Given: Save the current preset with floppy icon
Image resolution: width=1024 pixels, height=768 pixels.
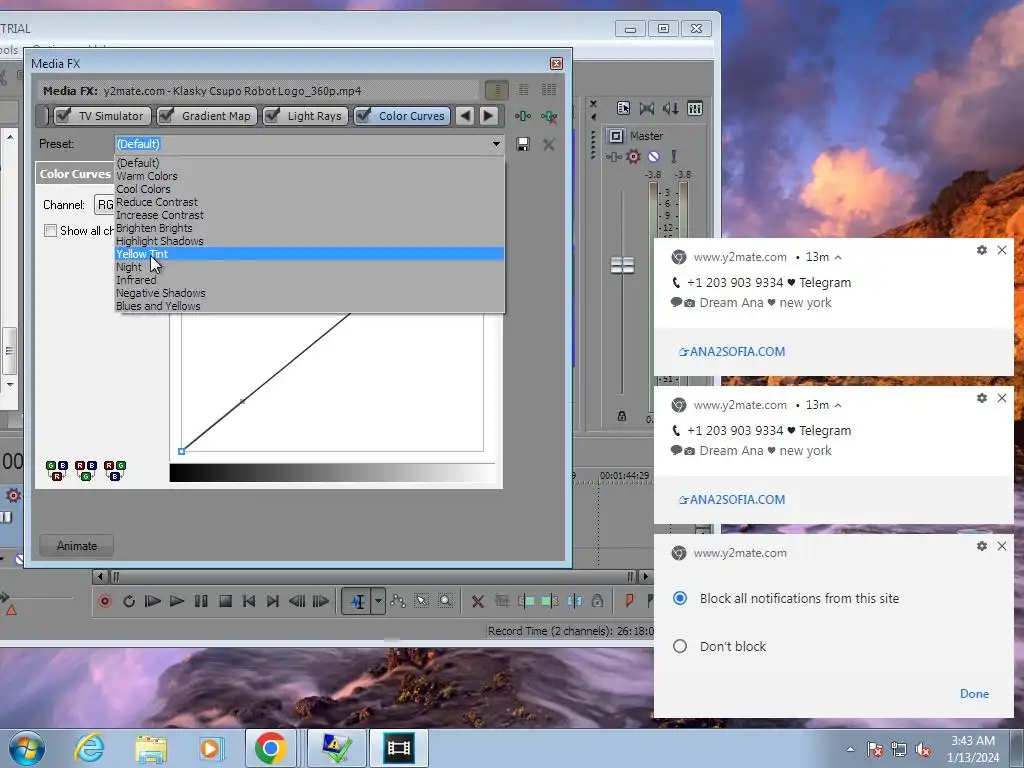Looking at the screenshot, I should coord(522,144).
